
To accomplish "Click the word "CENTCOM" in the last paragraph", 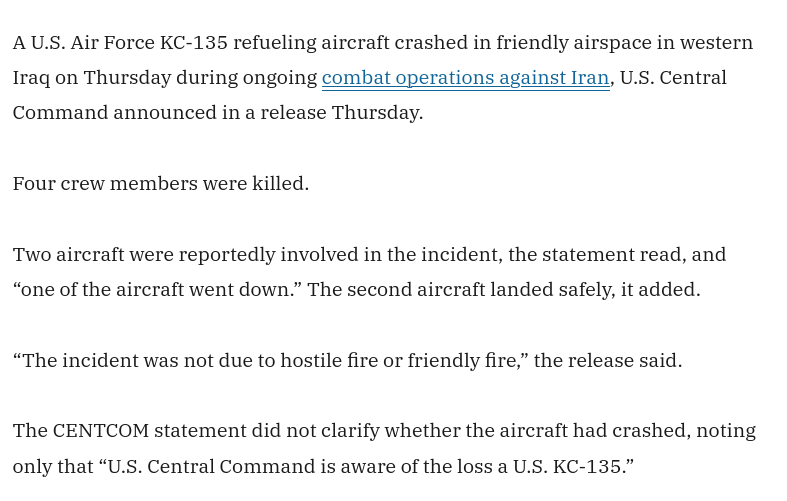I will tap(100, 431).
